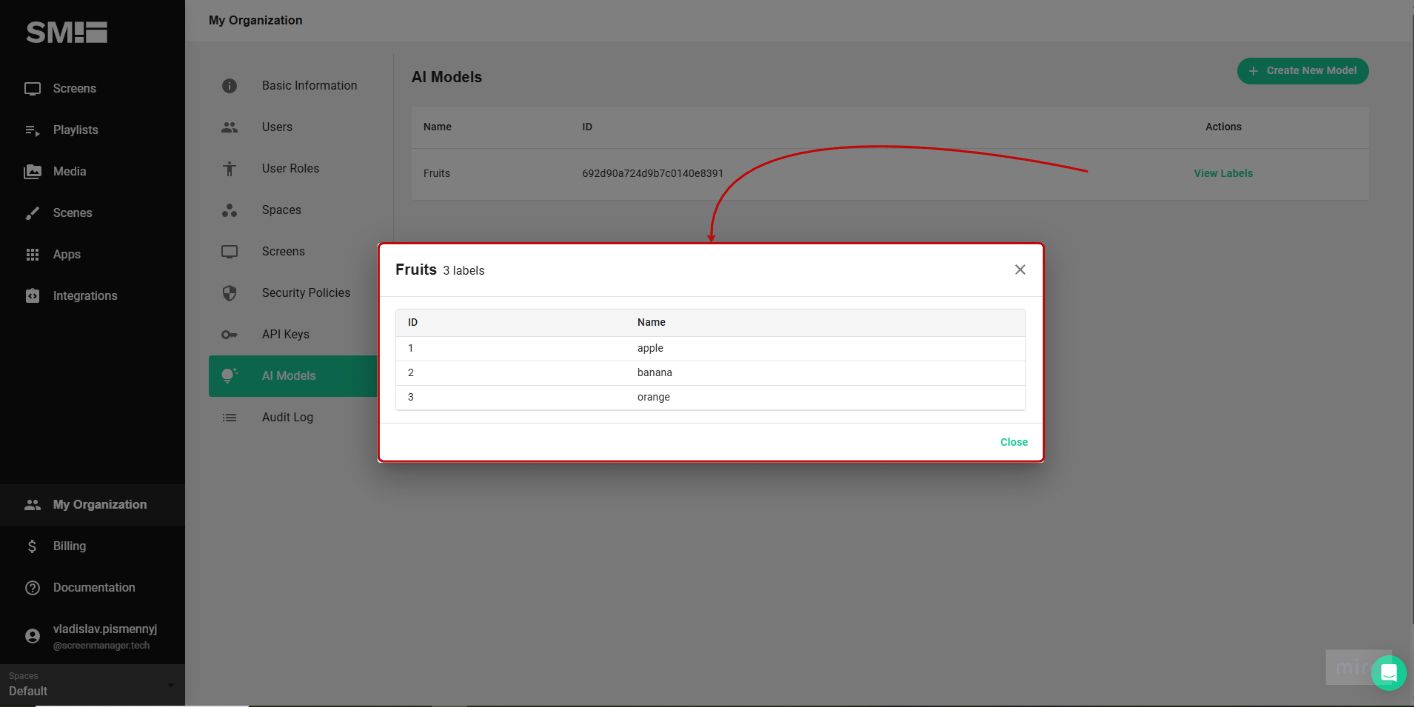Select the API Keys tab
Viewport: 1414px width, 707px height.
(x=285, y=335)
